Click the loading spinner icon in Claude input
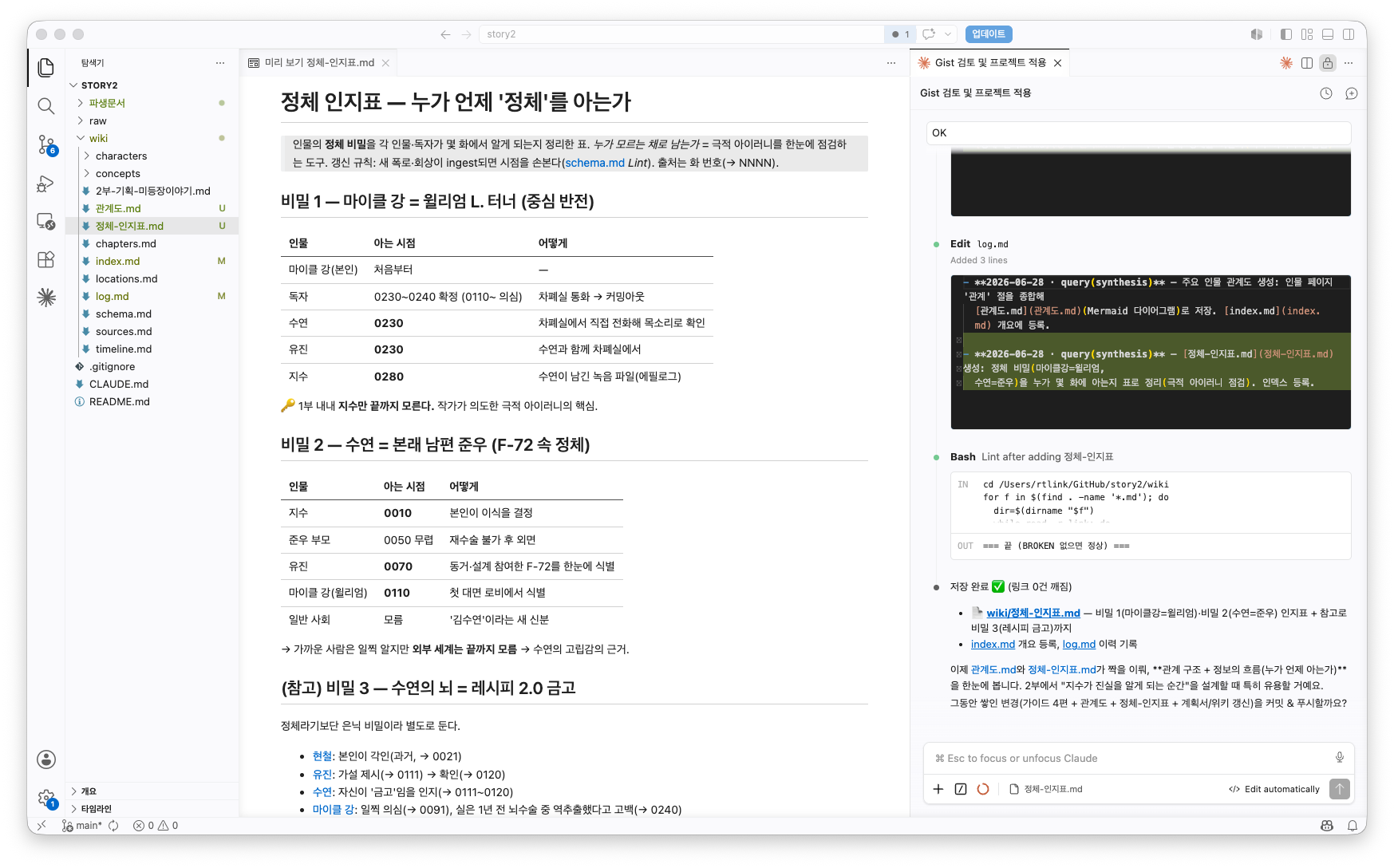 tap(983, 789)
